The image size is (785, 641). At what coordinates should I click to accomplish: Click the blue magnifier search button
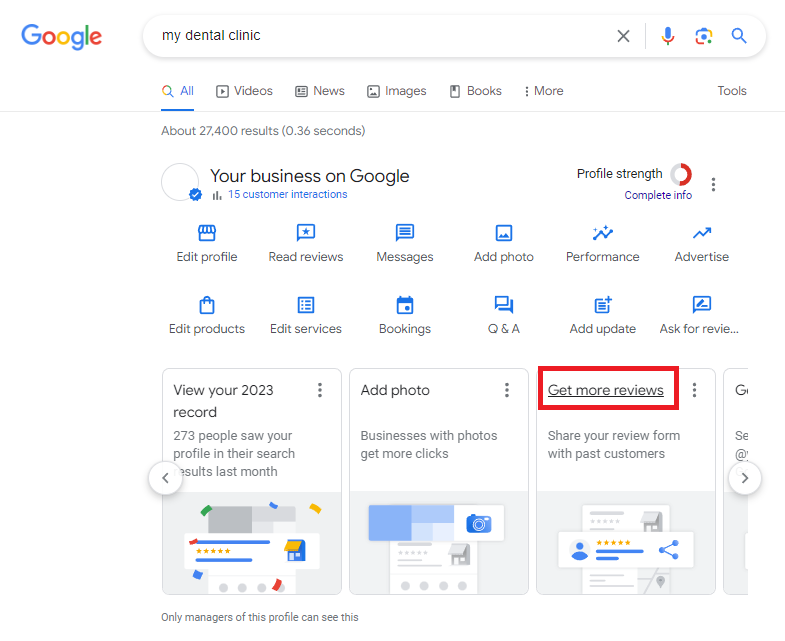pos(739,36)
